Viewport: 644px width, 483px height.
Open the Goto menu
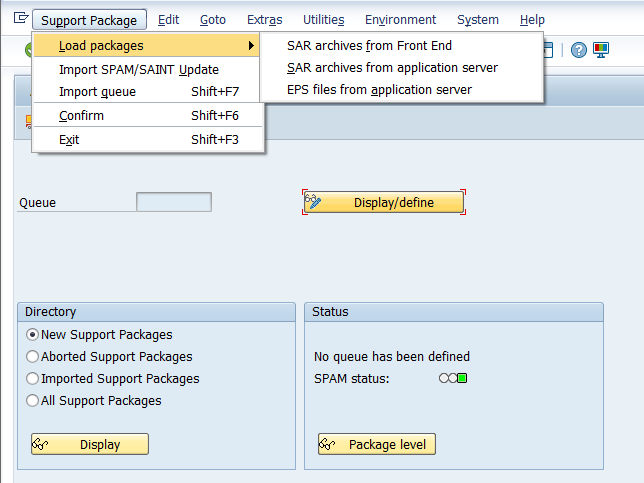[x=213, y=20]
